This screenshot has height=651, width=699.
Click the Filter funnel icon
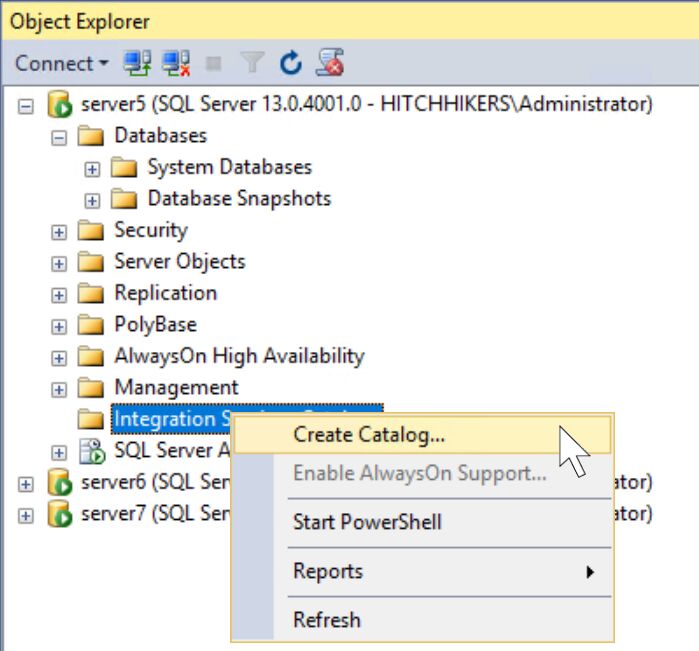(252, 62)
